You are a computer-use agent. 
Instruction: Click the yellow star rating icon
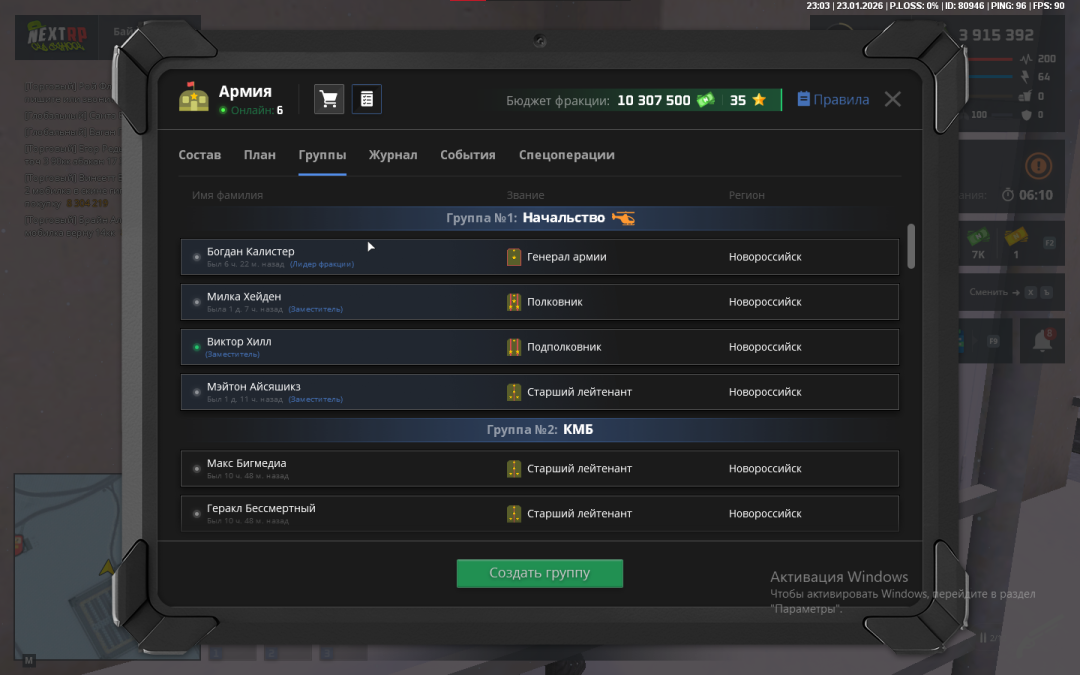[759, 100]
